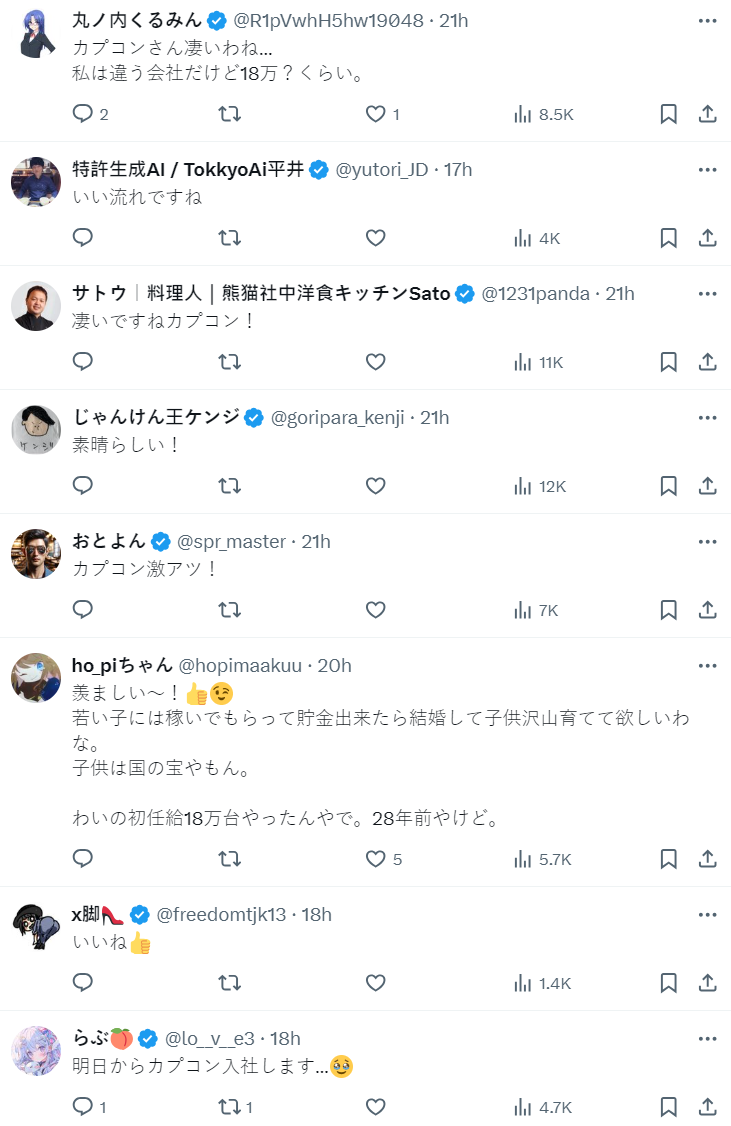
Task: Open more options on 丸ノ内くるみん's post
Action: 707,21
